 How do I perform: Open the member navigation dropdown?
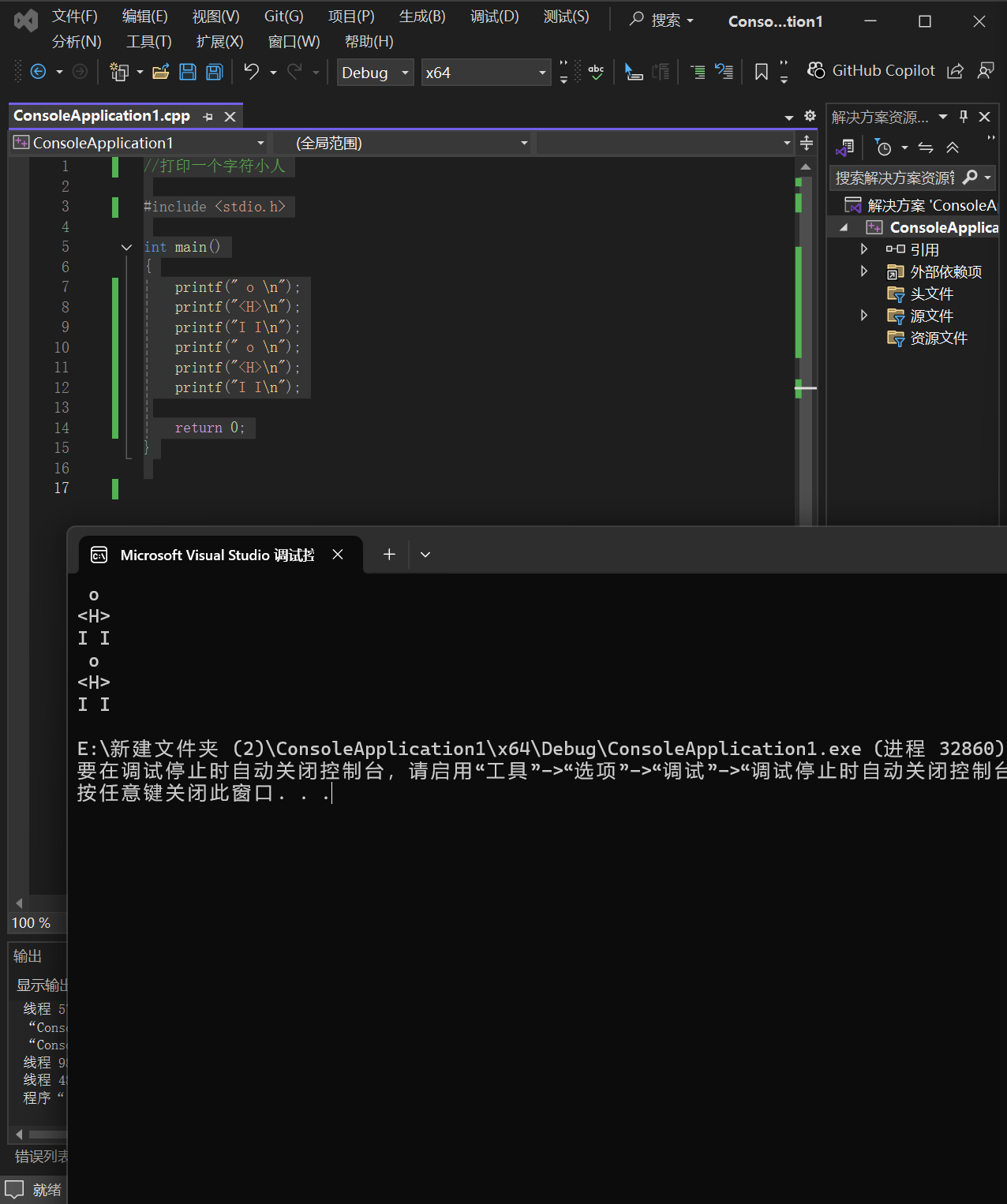tap(664, 143)
